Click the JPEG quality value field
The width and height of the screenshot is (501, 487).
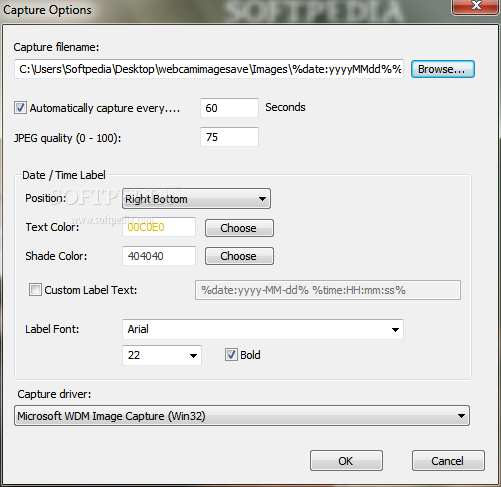point(229,137)
